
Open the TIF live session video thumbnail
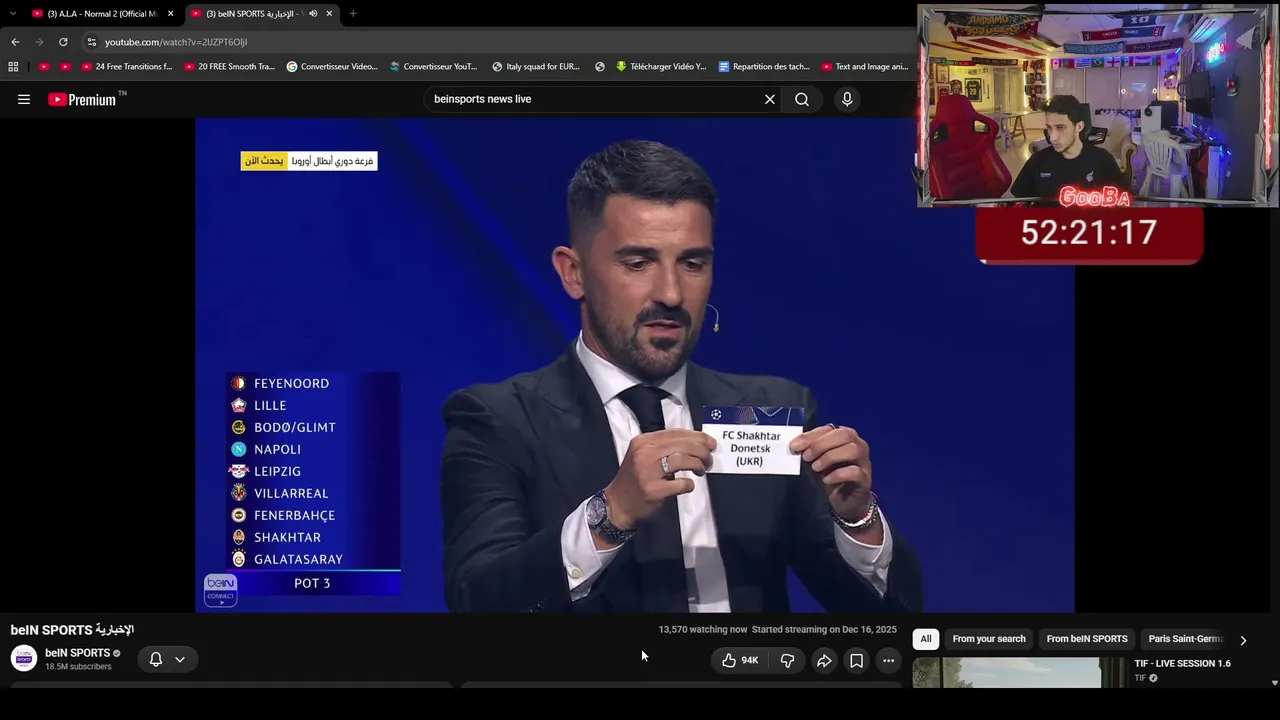1007,673
